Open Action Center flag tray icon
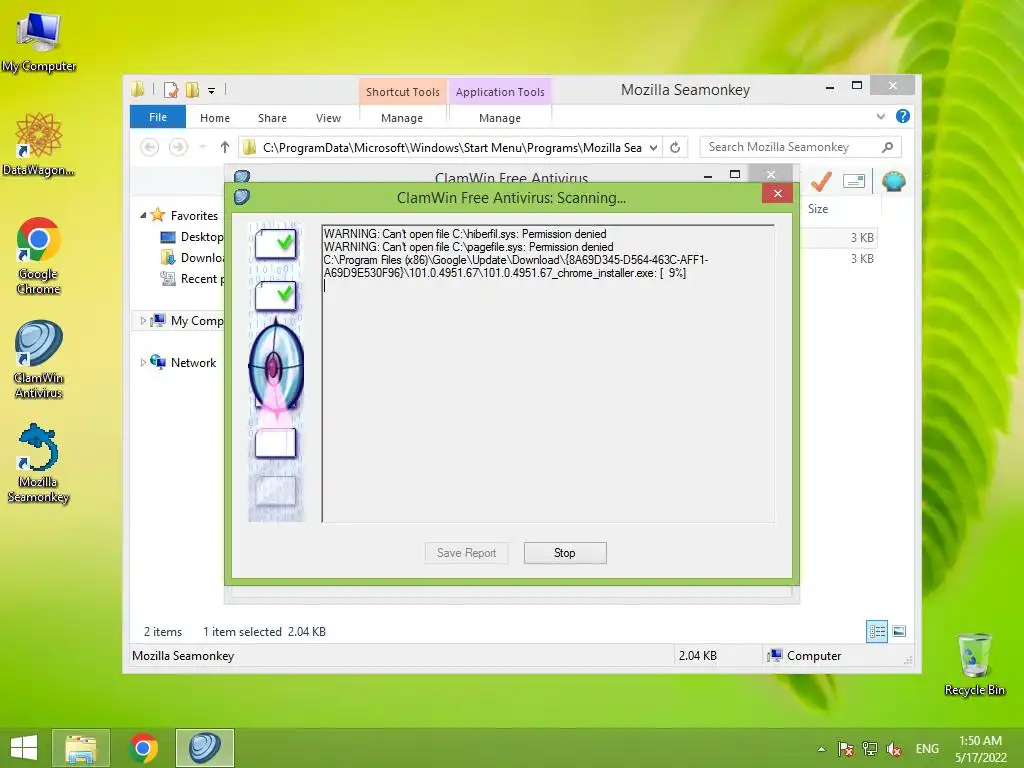Image resolution: width=1024 pixels, height=768 pixels. coord(846,749)
